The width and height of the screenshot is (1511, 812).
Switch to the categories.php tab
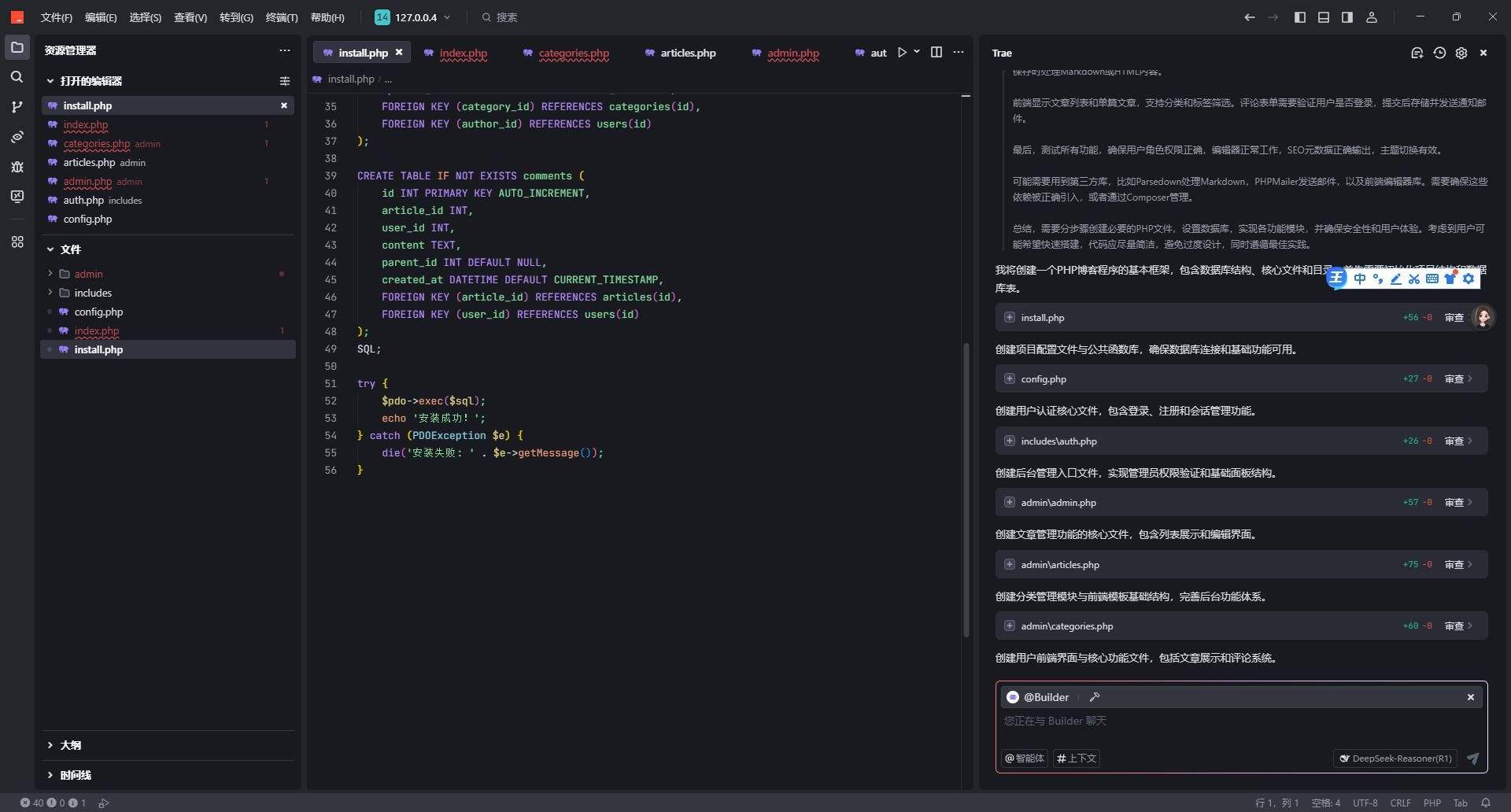(574, 53)
